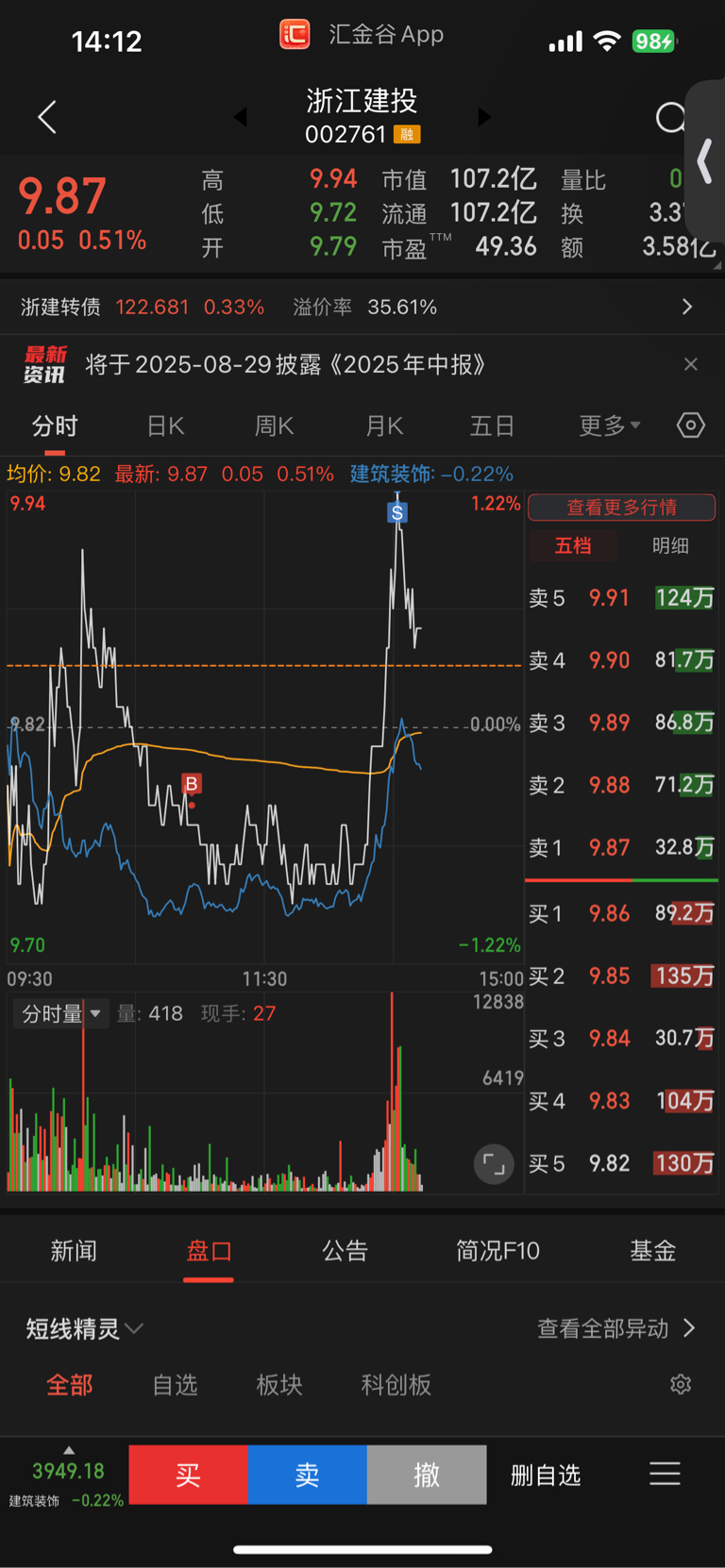This screenshot has height=1568, width=725.
Task: Expand the 更多 chart period dropdown
Action: (609, 426)
